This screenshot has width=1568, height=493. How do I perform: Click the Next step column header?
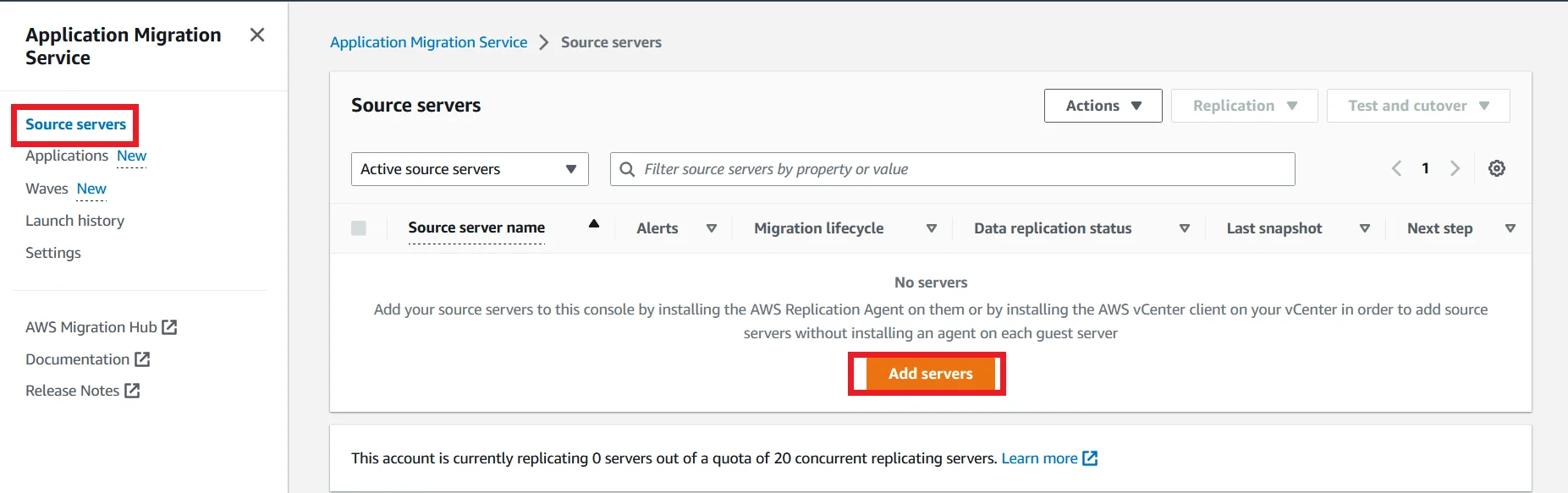(1439, 228)
